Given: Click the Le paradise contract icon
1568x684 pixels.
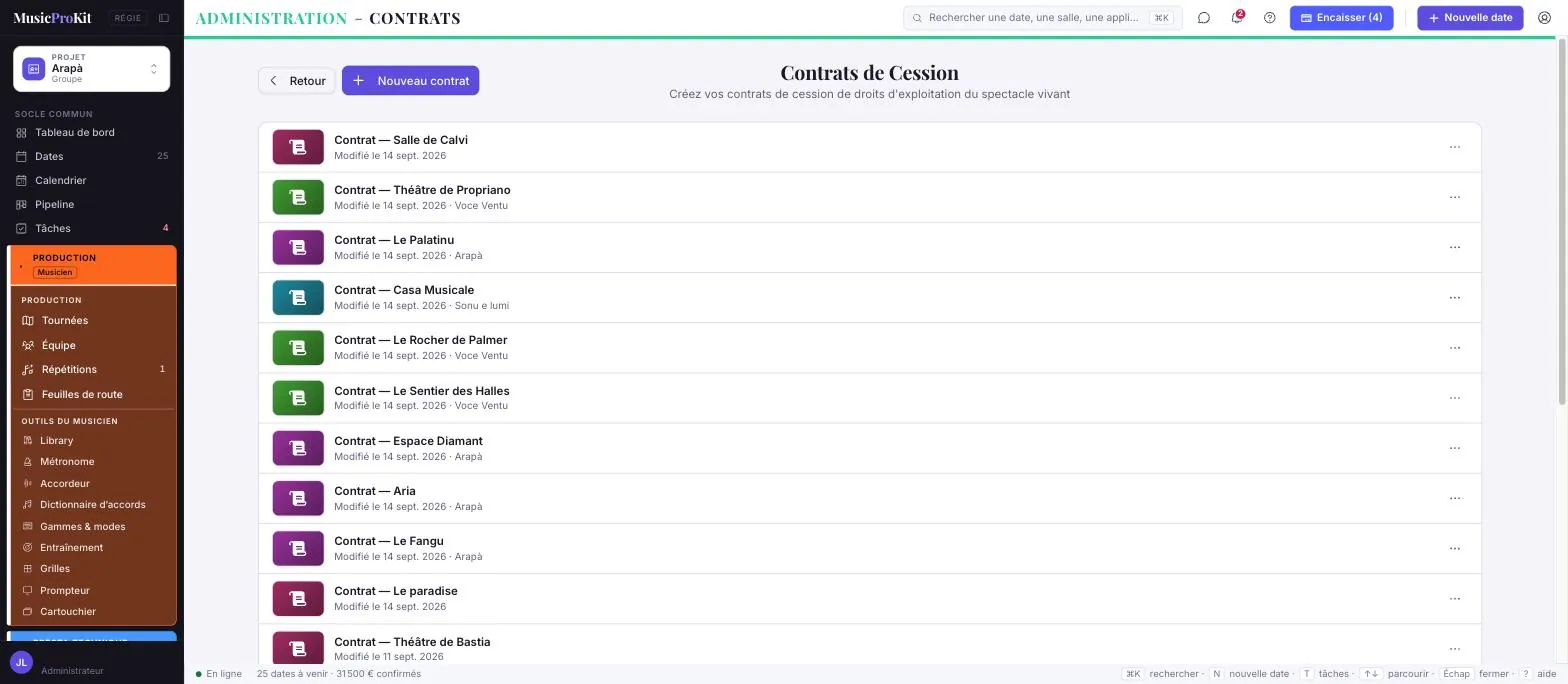Looking at the screenshot, I should click(x=298, y=598).
